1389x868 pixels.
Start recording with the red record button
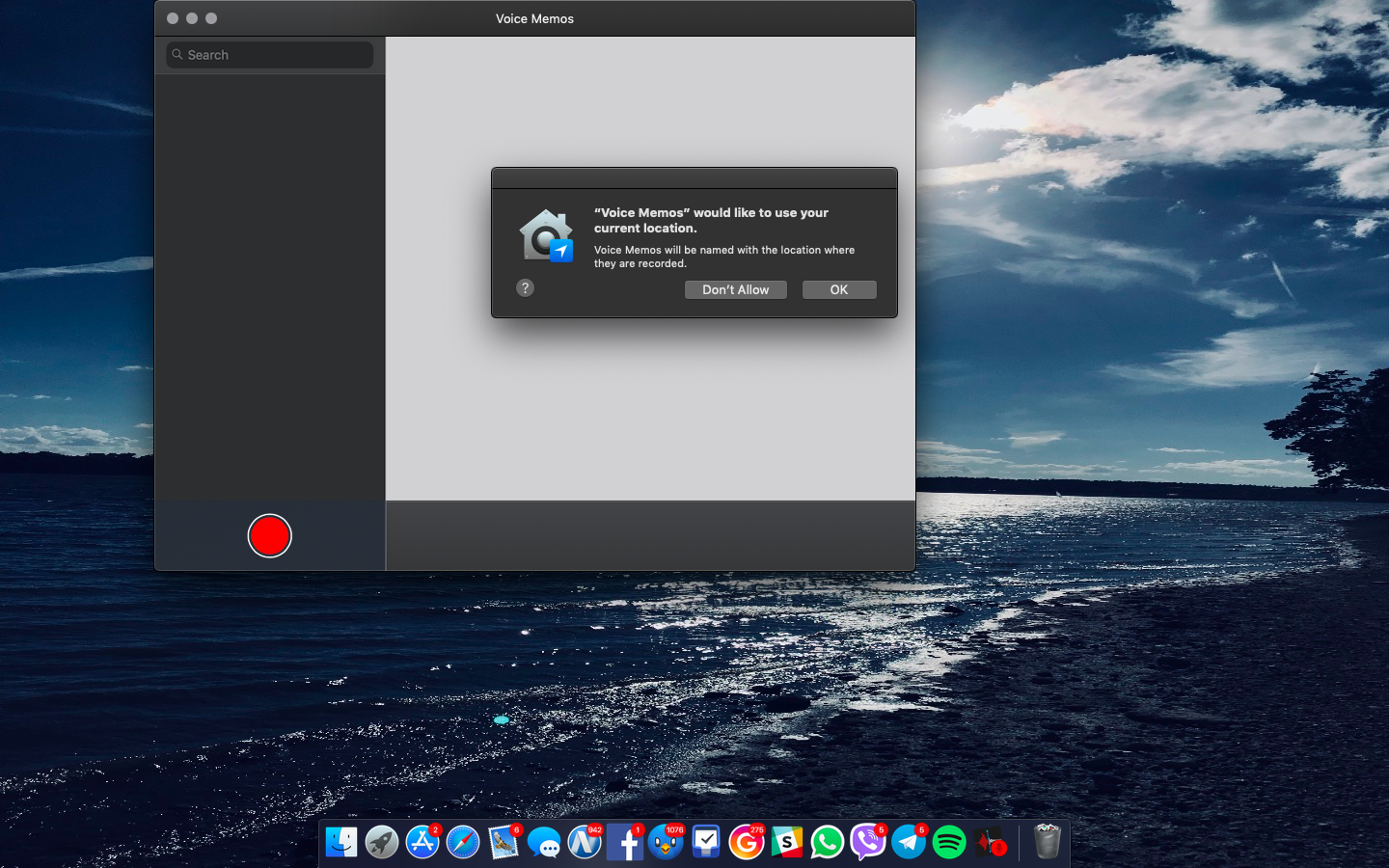269,536
